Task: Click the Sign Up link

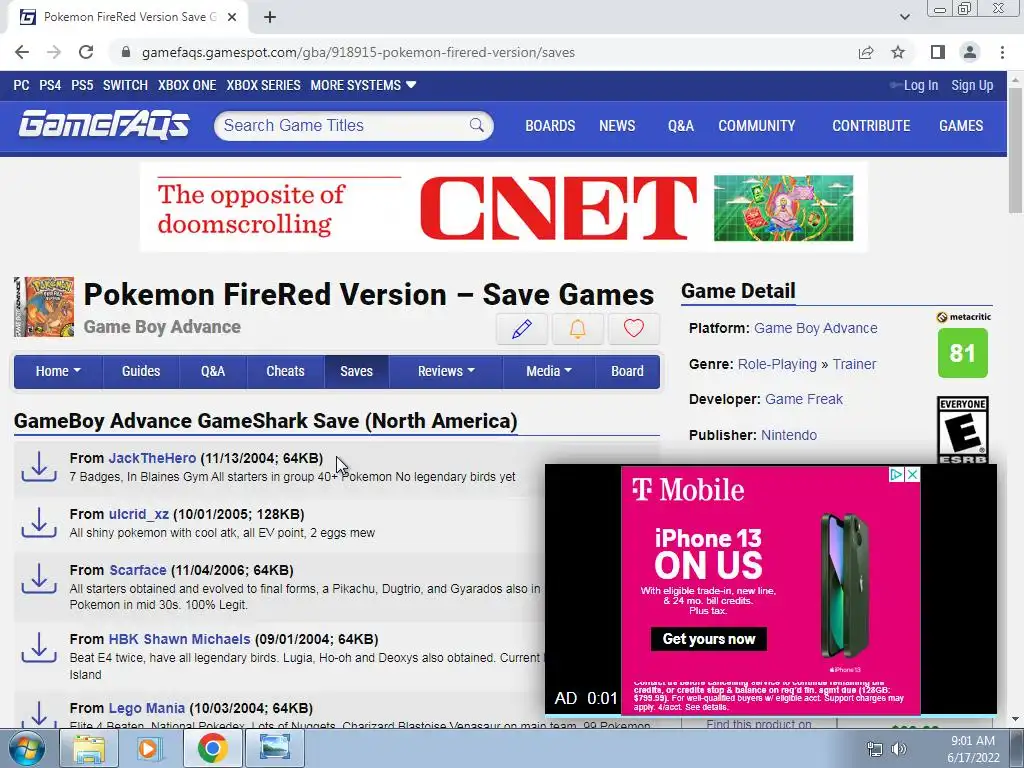Action: click(972, 85)
